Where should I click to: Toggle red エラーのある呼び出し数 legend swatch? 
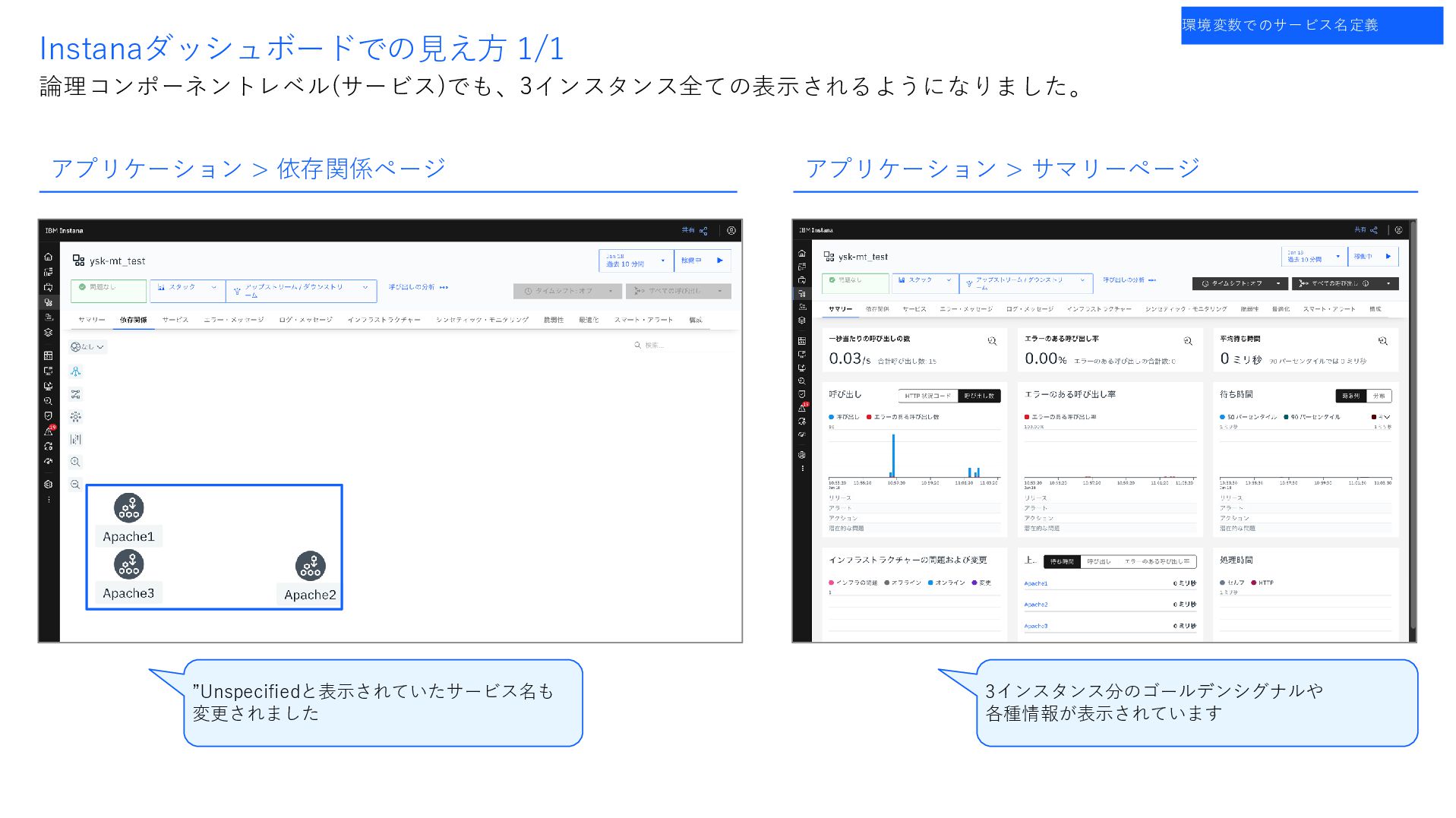pyautogui.click(x=869, y=417)
